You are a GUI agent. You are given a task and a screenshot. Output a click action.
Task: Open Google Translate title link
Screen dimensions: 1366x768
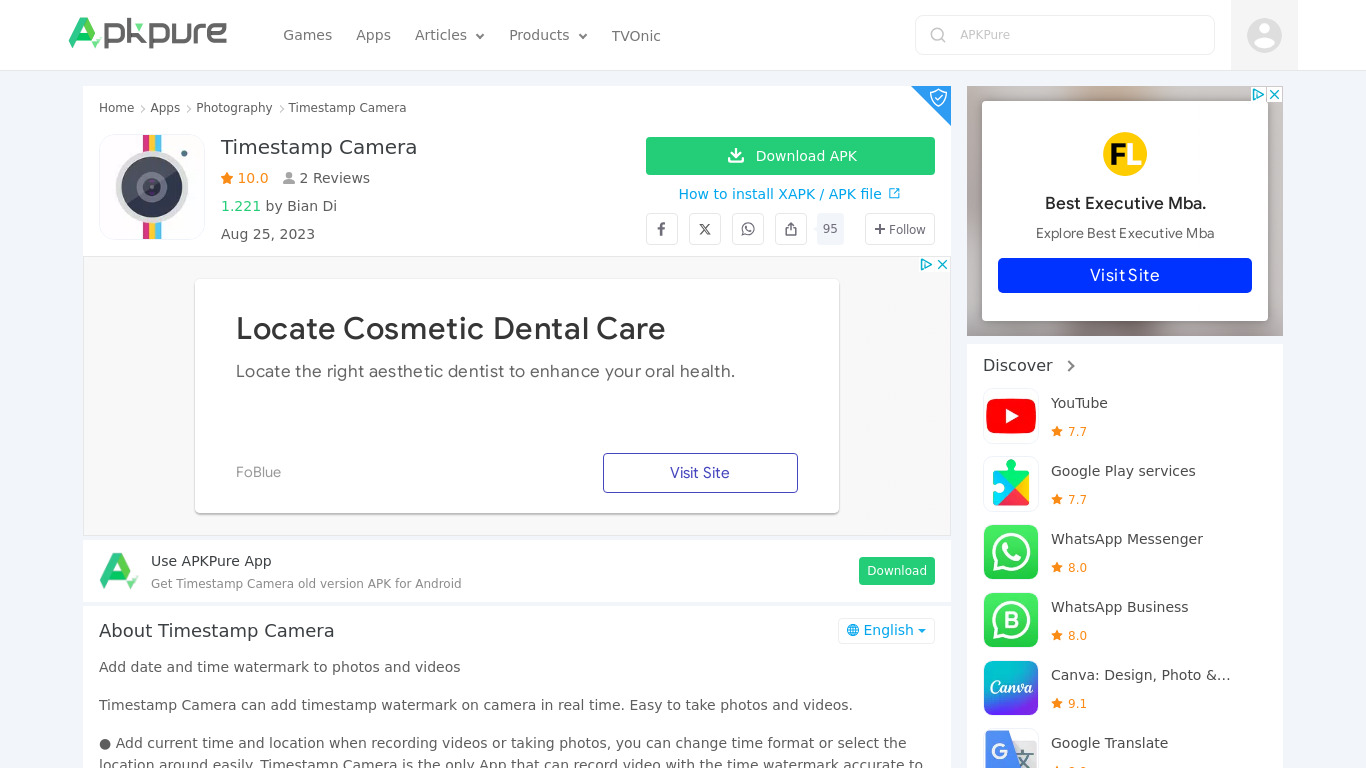pyautogui.click(x=1110, y=743)
